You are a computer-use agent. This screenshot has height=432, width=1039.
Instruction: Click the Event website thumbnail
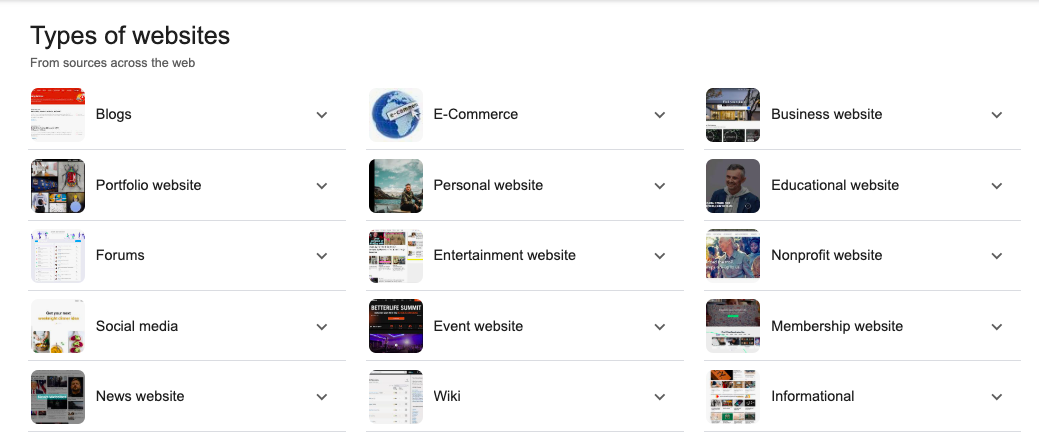click(x=396, y=326)
